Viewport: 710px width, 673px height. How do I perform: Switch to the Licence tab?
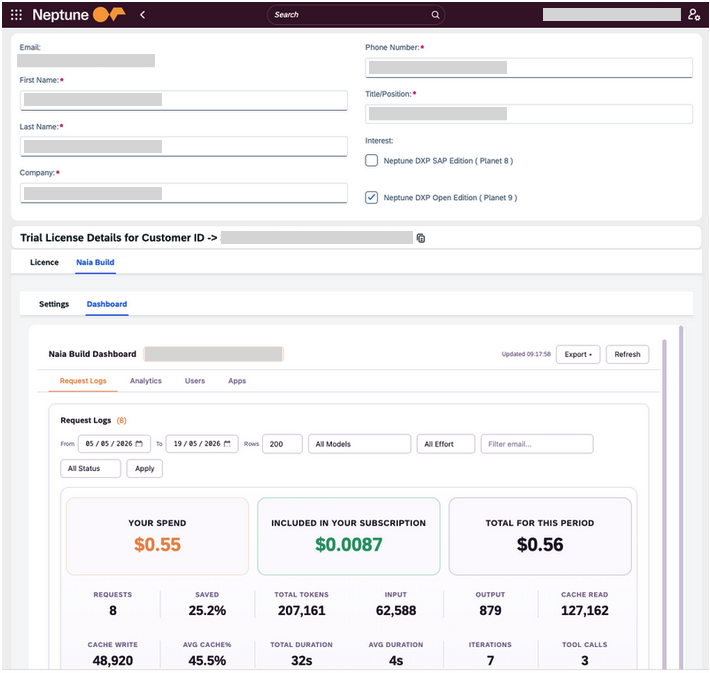[x=44, y=262]
